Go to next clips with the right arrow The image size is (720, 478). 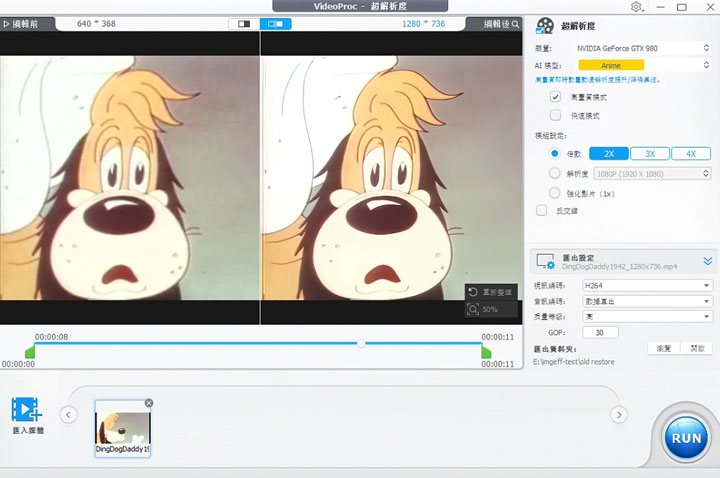(619, 415)
